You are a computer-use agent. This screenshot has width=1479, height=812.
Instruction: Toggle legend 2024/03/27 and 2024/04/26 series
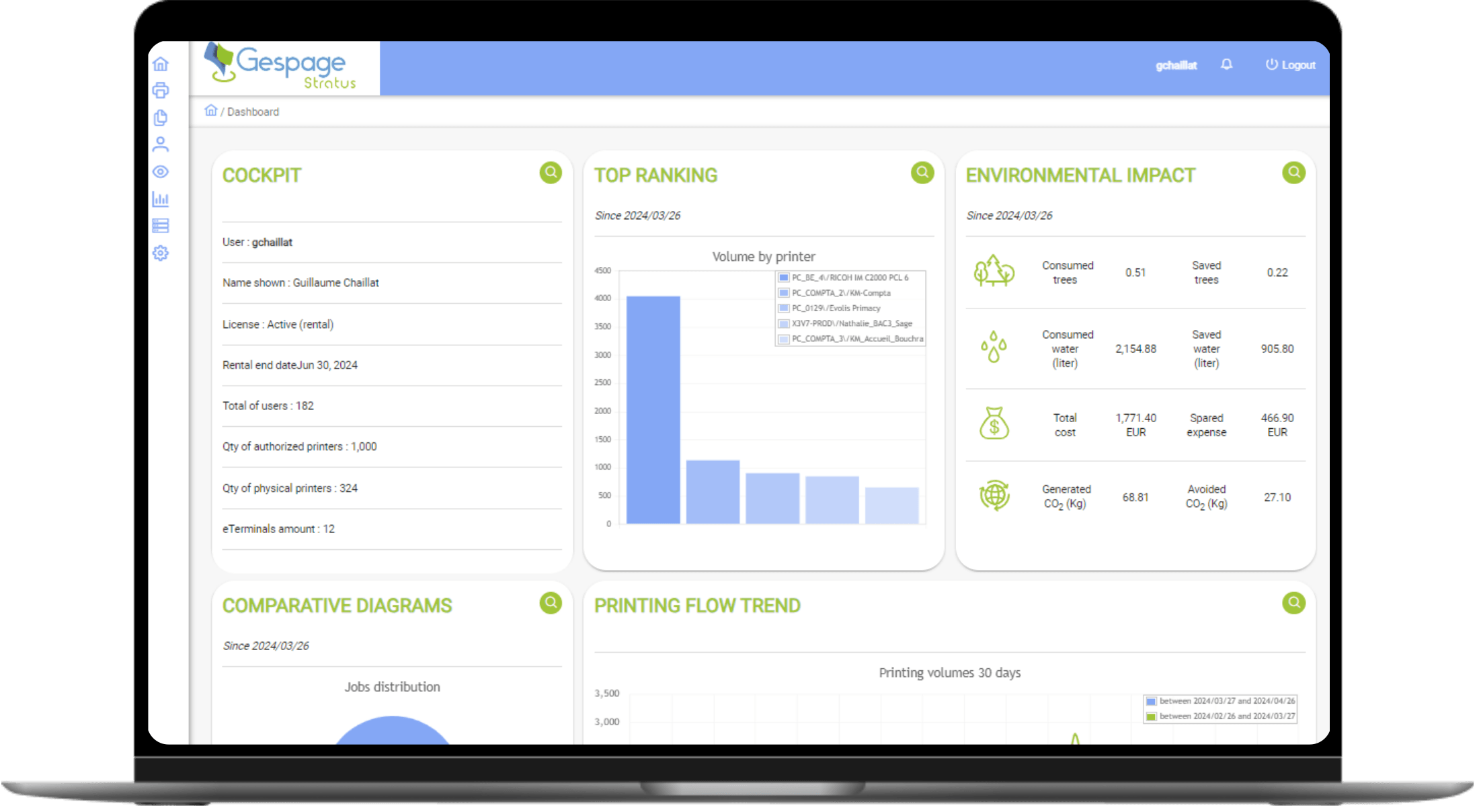coord(1221,701)
